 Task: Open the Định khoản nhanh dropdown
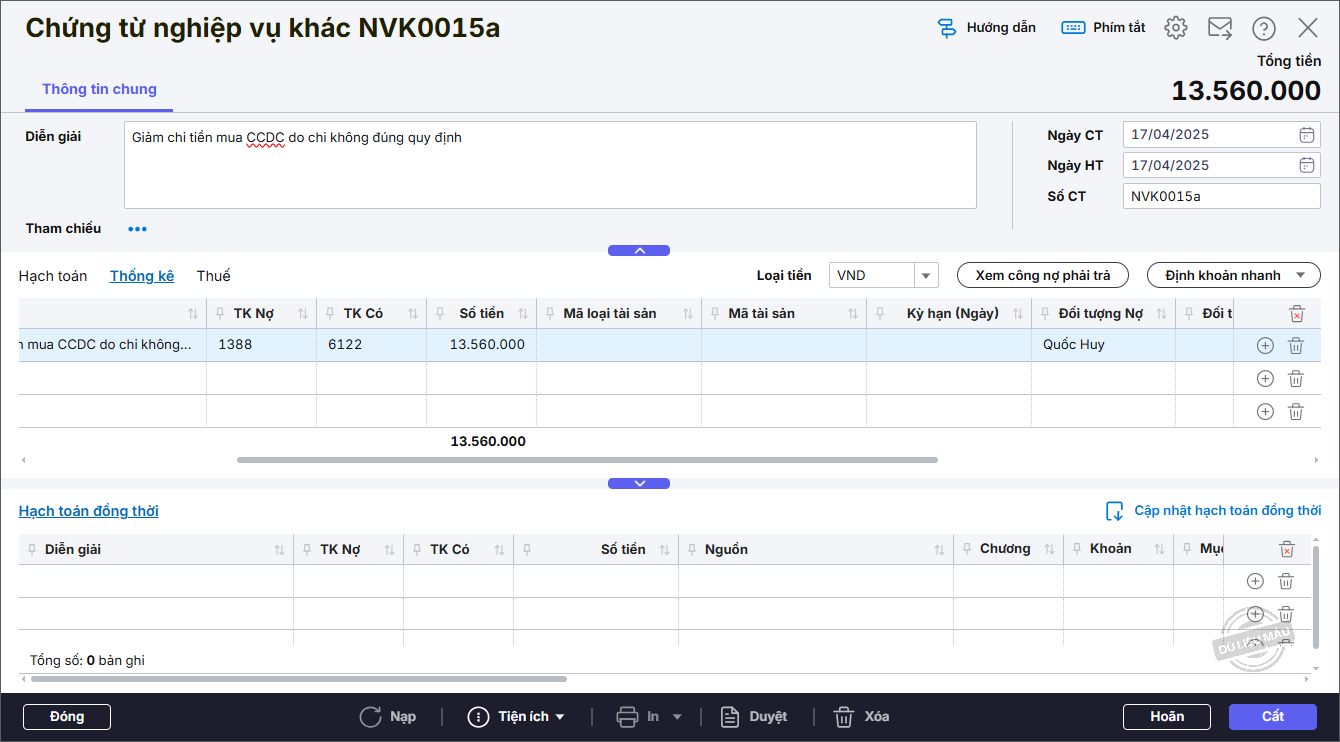coord(1300,276)
